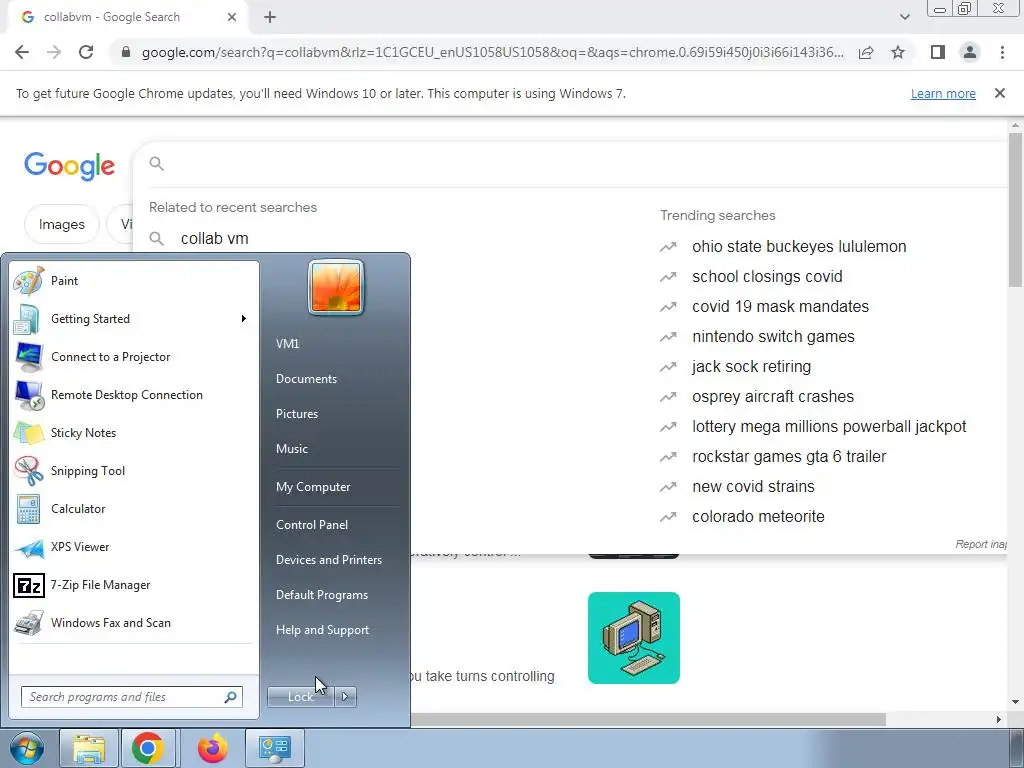Open Music from Start menu

click(x=291, y=449)
